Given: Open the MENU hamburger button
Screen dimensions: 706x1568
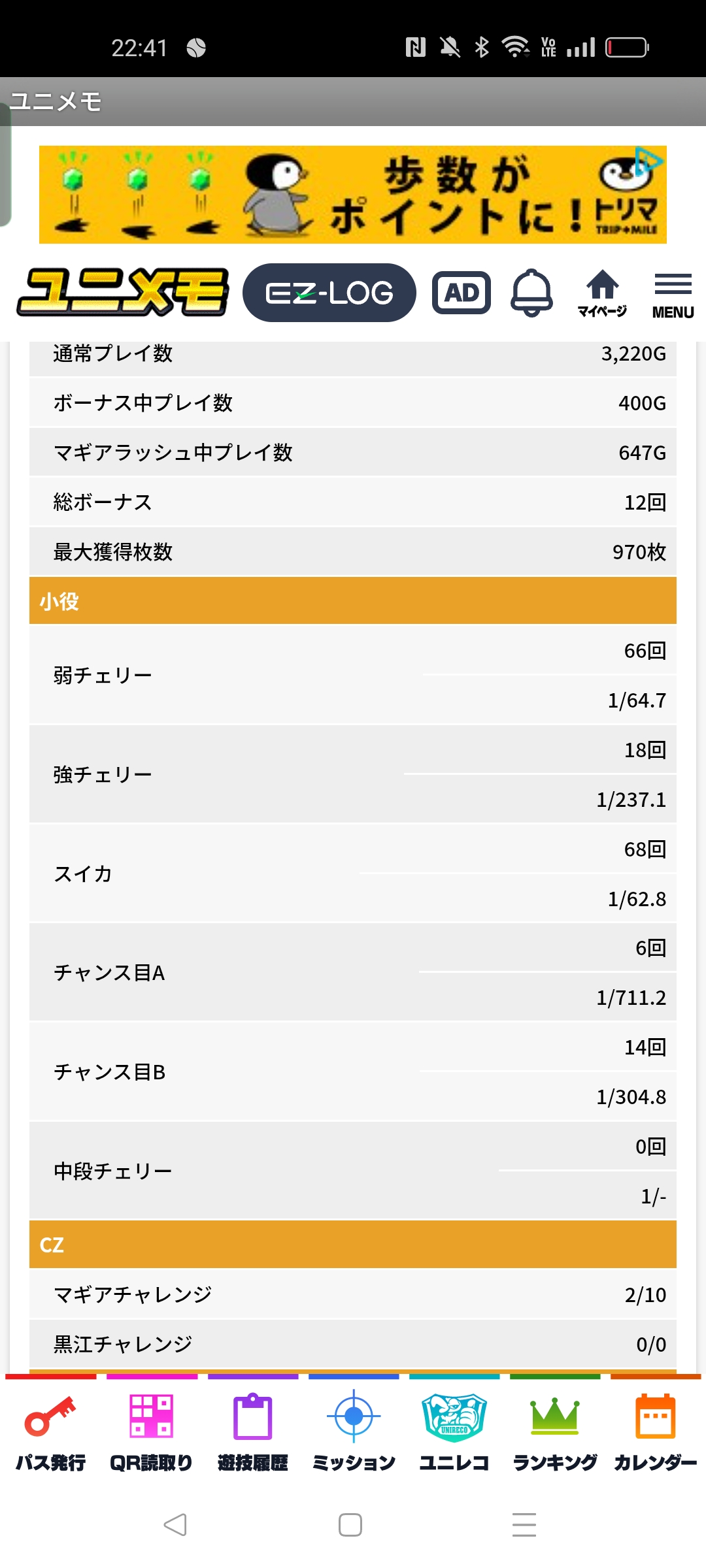Looking at the screenshot, I should click(x=673, y=294).
